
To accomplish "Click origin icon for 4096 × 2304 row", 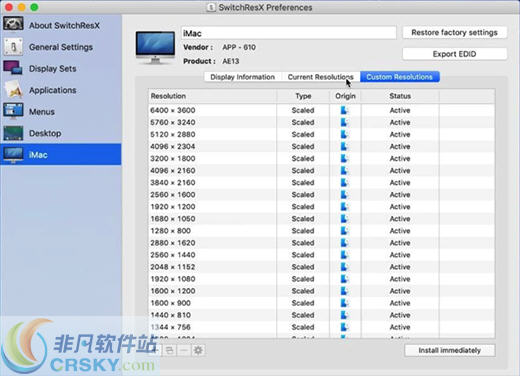I will [x=344, y=146].
